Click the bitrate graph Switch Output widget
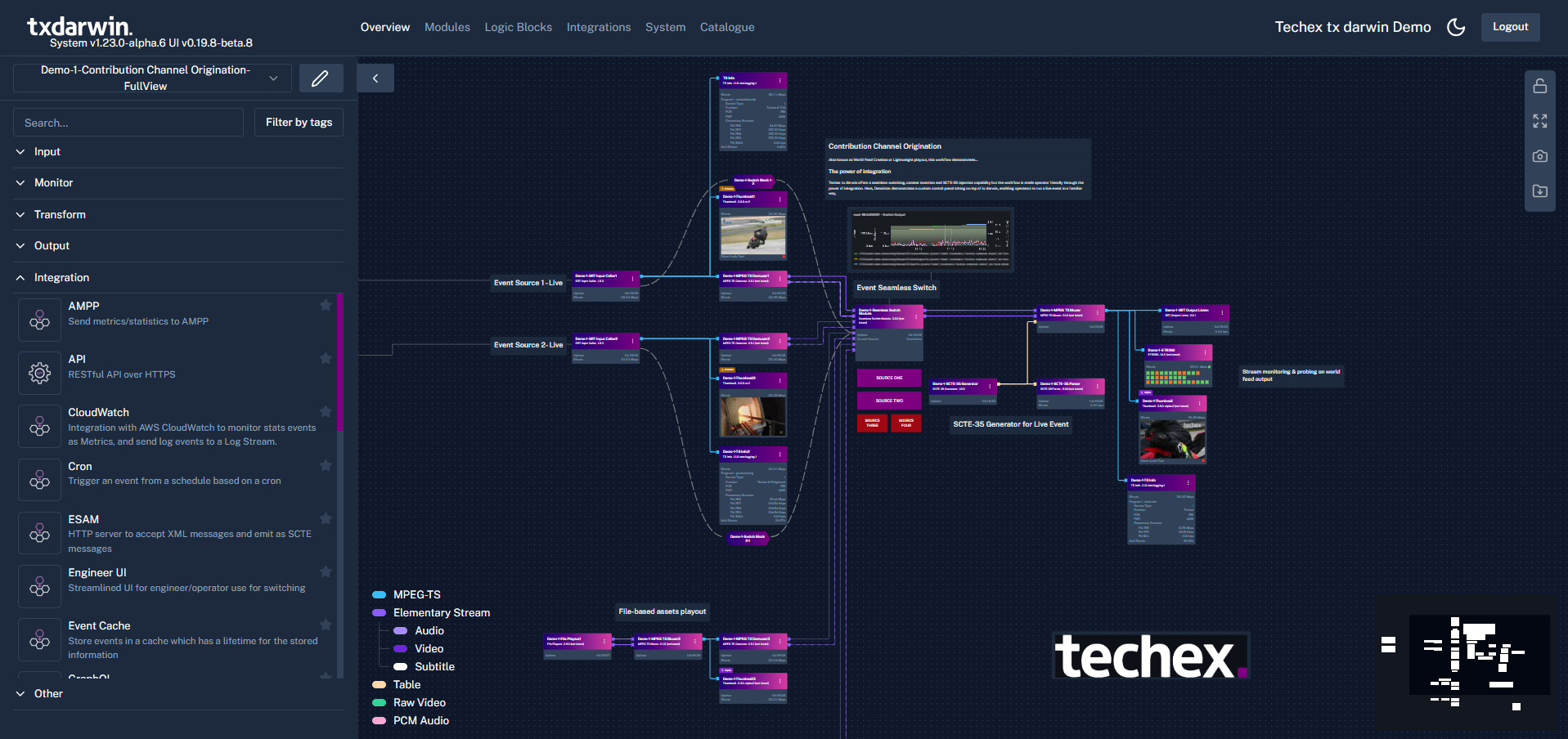 (931, 240)
